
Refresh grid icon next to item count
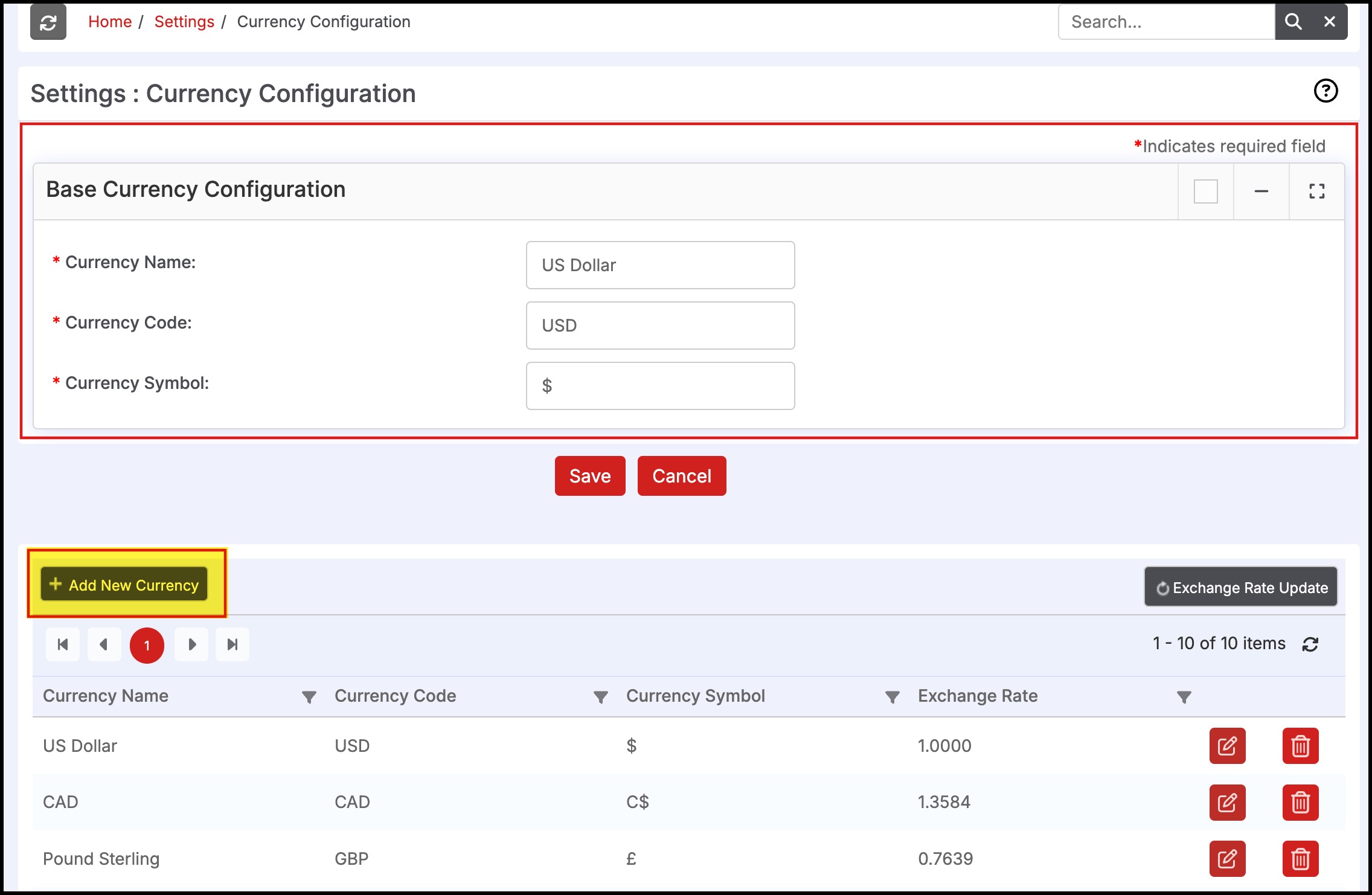[x=1310, y=644]
